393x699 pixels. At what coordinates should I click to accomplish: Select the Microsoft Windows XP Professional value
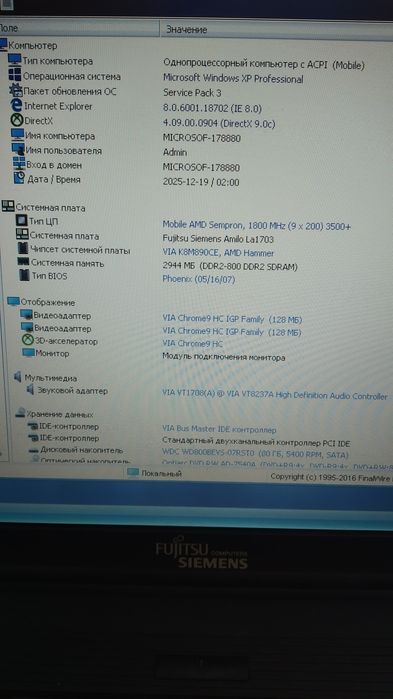(x=233, y=78)
